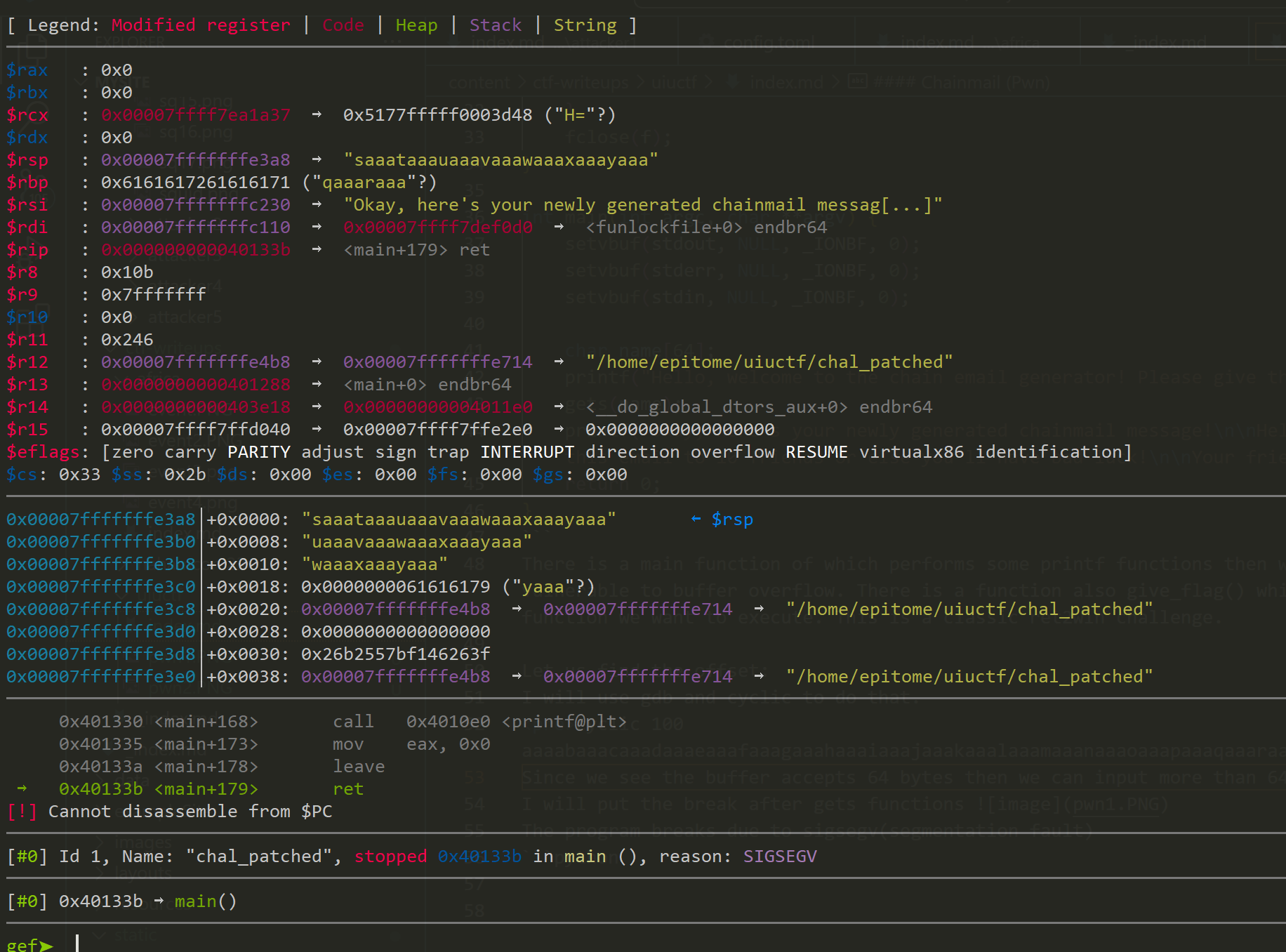Select the $rip register name
The width and height of the screenshot is (1286, 952).
[27, 250]
